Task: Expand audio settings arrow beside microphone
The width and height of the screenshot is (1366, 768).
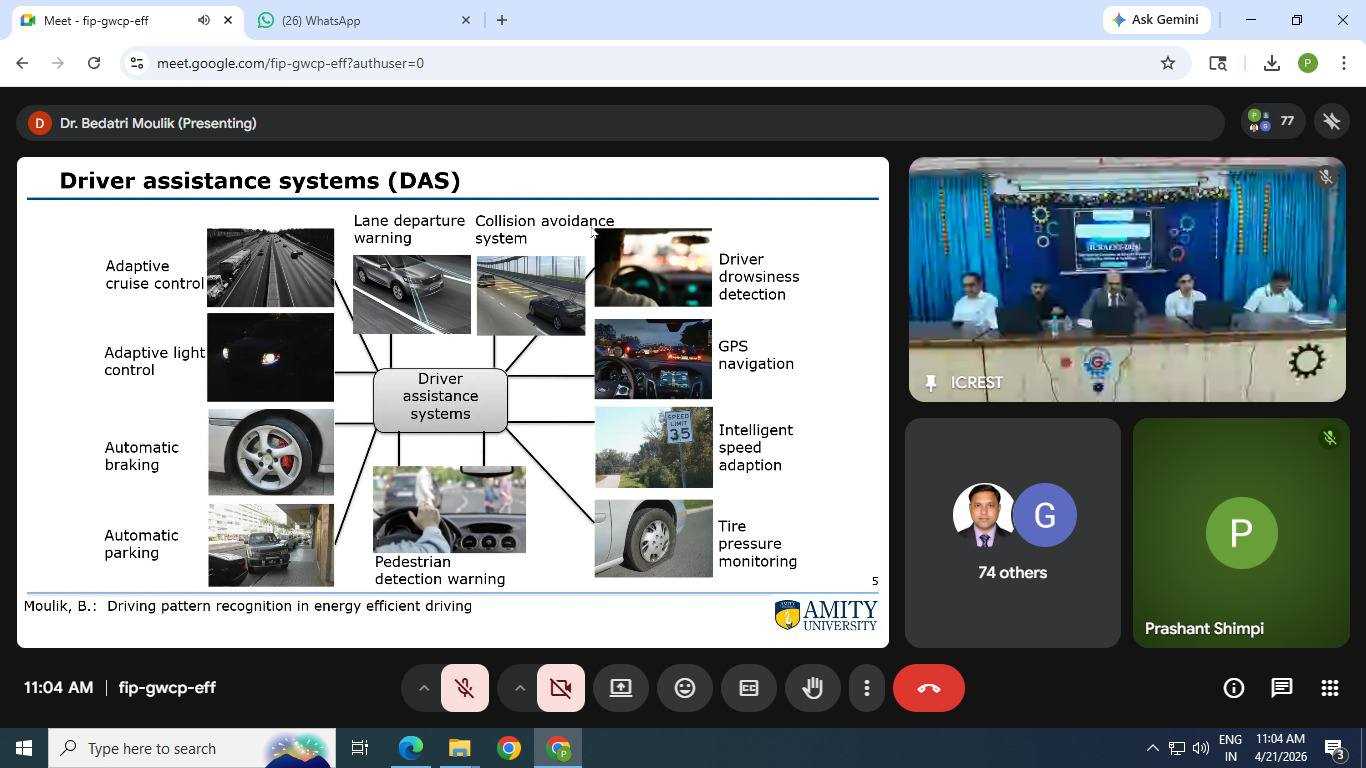Action: tap(423, 688)
